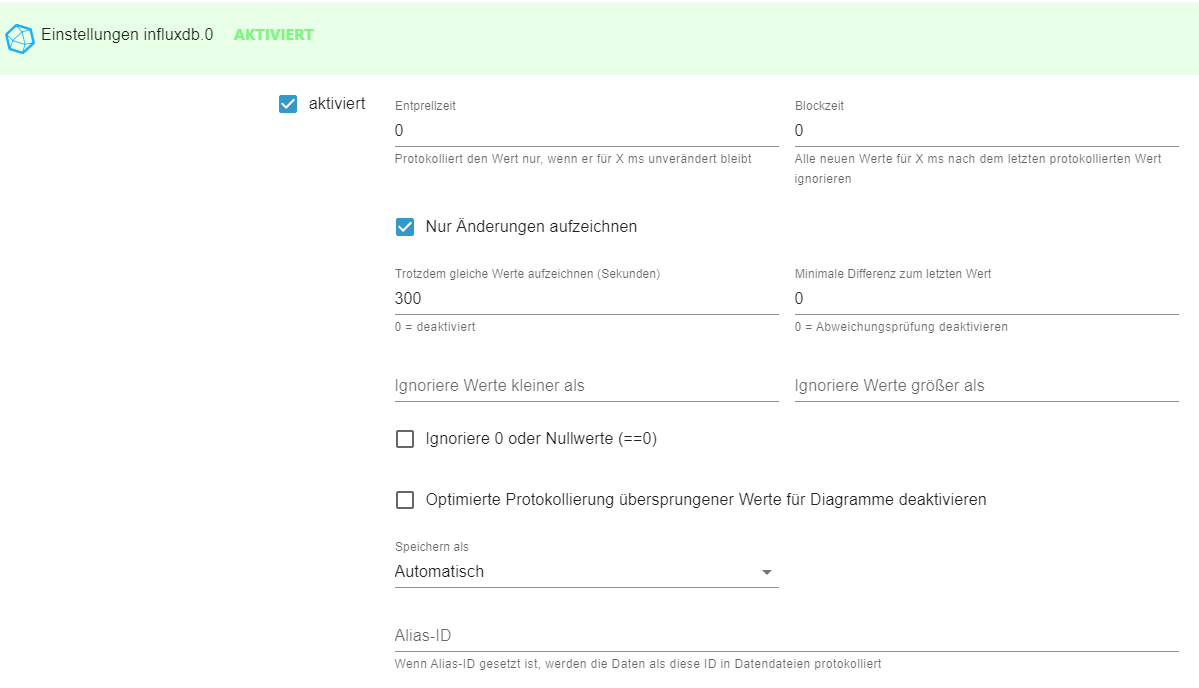Focus the Entprellzeit input field
Image resolution: width=1199 pixels, height=688 pixels.
(x=586, y=131)
